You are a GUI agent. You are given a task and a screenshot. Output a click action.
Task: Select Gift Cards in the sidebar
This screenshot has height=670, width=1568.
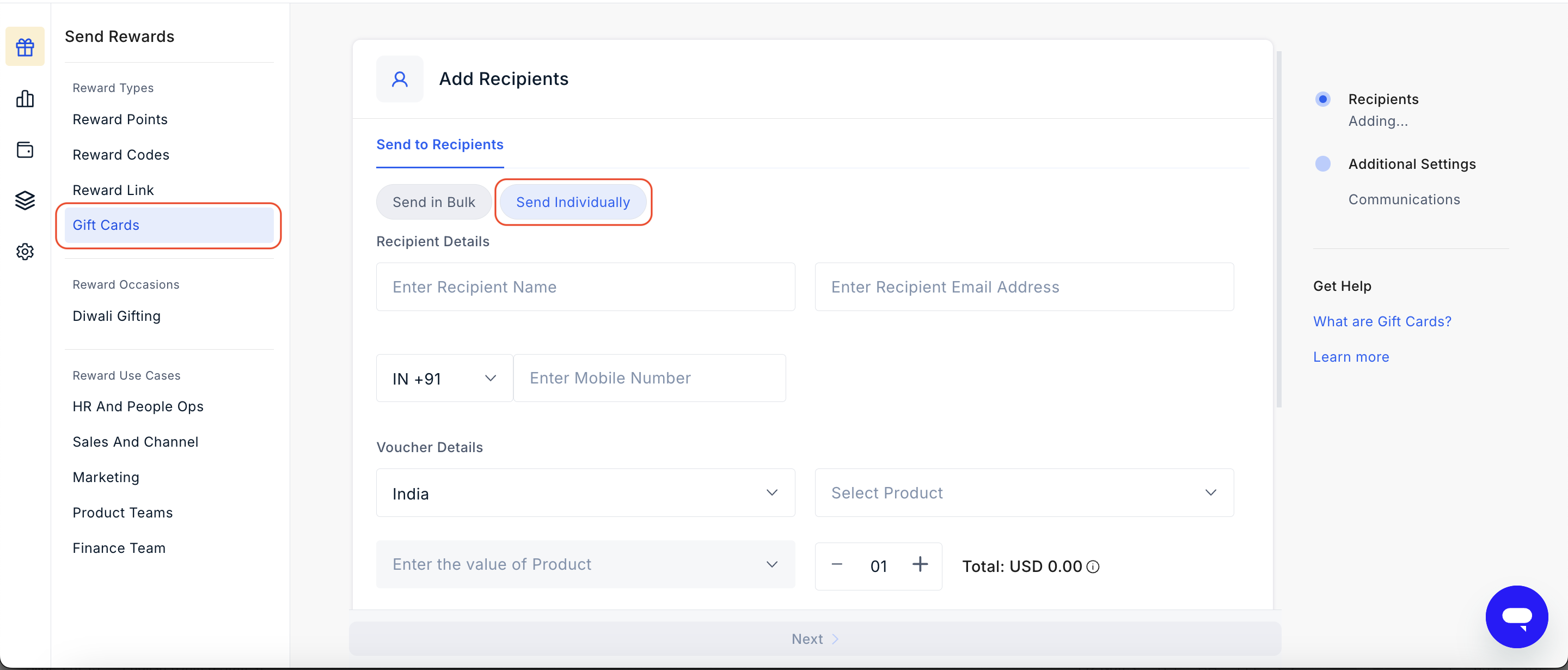(169, 226)
